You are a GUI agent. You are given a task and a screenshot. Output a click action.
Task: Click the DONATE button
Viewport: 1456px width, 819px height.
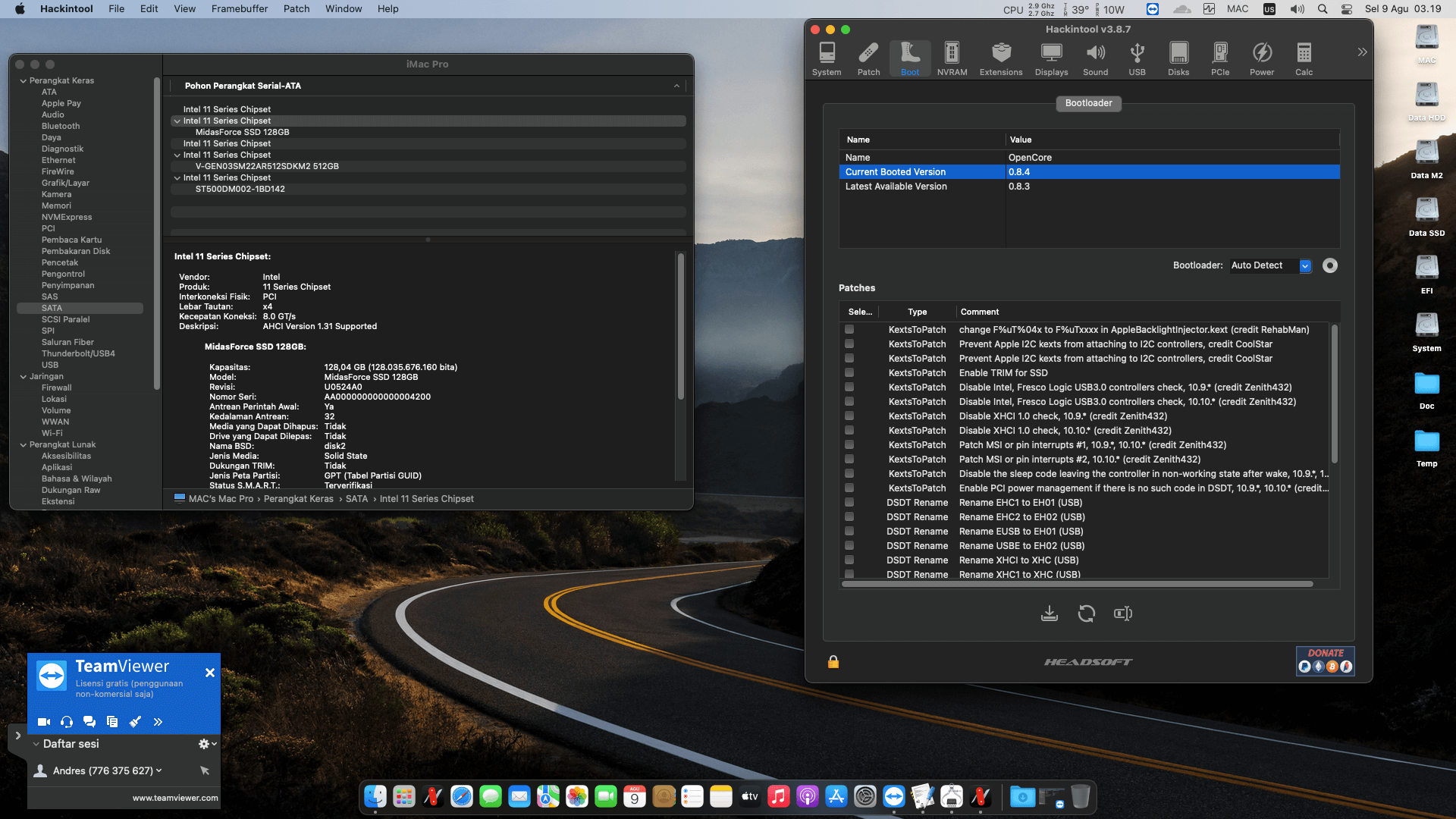(x=1325, y=661)
